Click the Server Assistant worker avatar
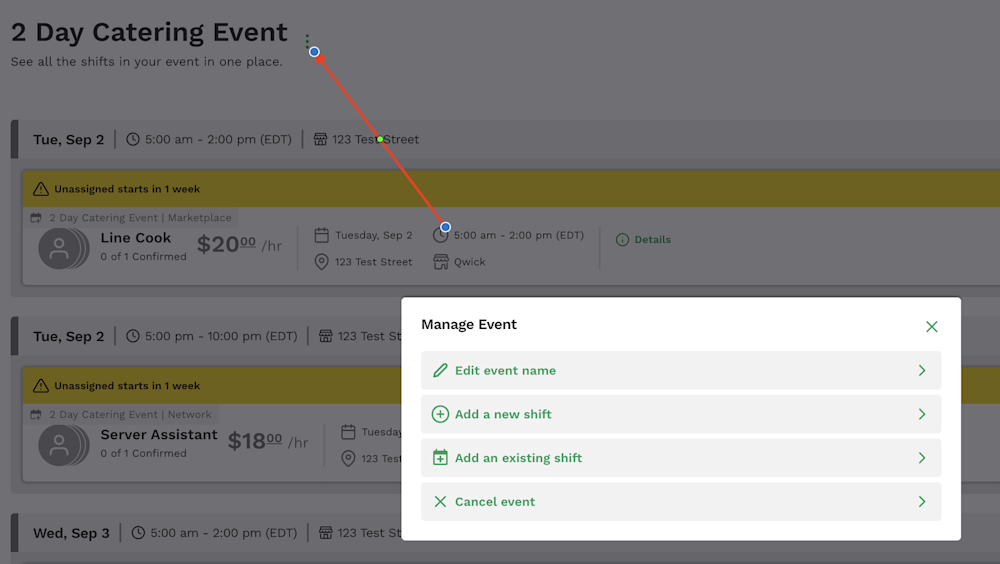Image resolution: width=1000 pixels, height=564 pixels. click(59, 445)
